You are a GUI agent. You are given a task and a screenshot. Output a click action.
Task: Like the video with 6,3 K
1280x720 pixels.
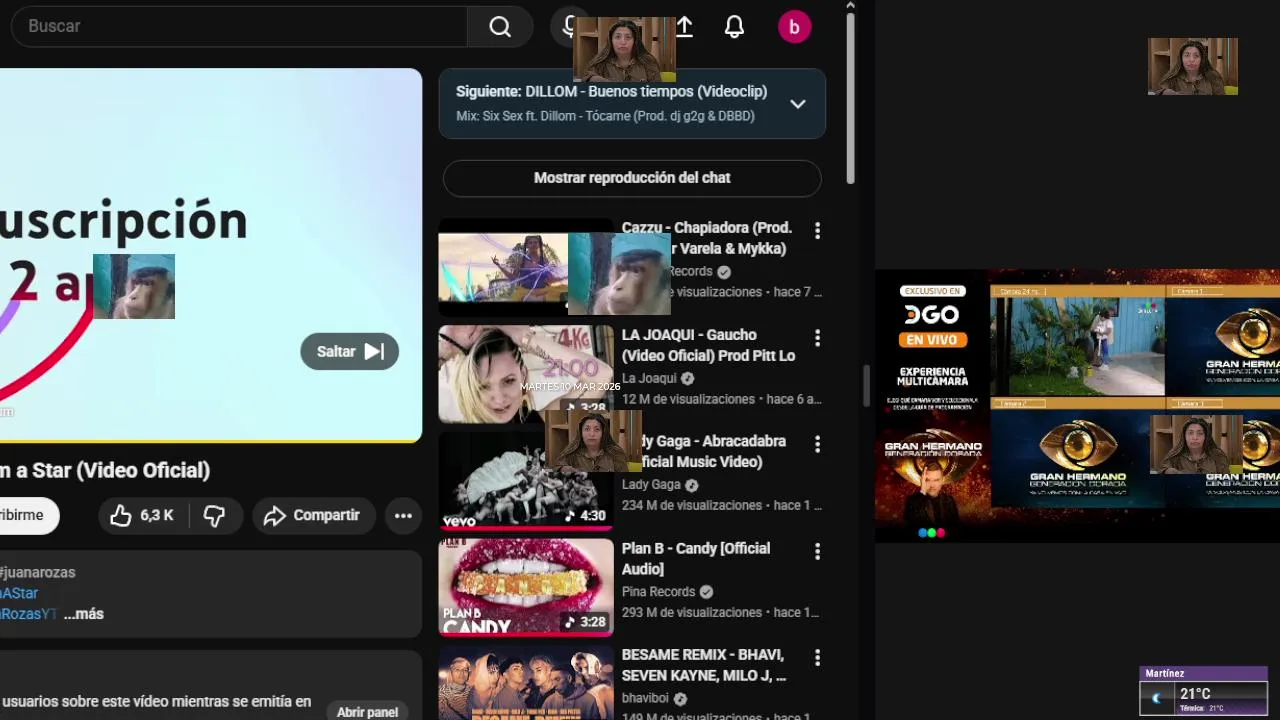142,516
